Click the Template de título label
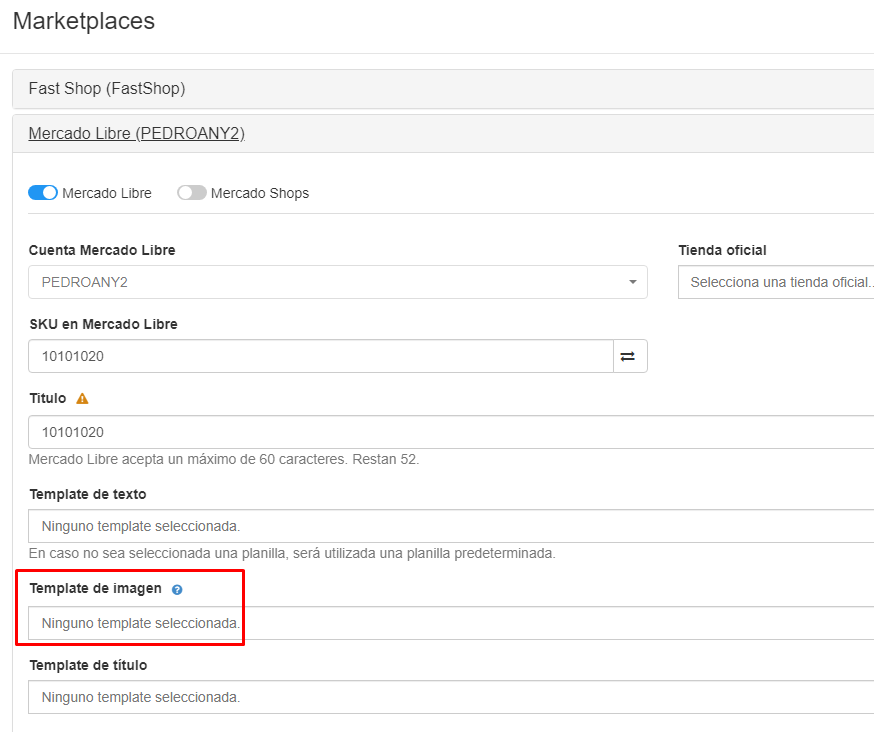The height and width of the screenshot is (732, 874). (88, 666)
